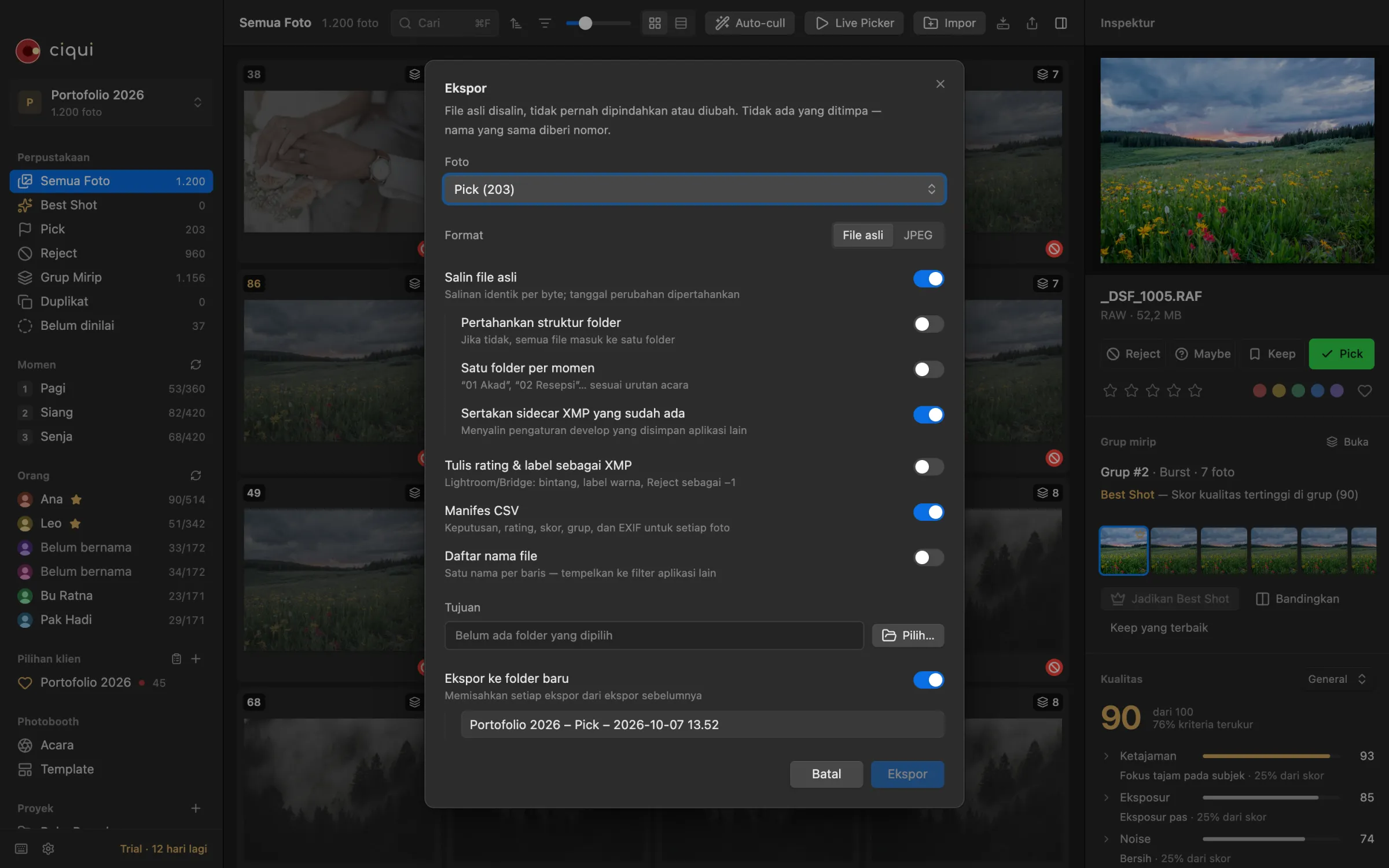Open settings gear in bottom bar

(x=48, y=848)
